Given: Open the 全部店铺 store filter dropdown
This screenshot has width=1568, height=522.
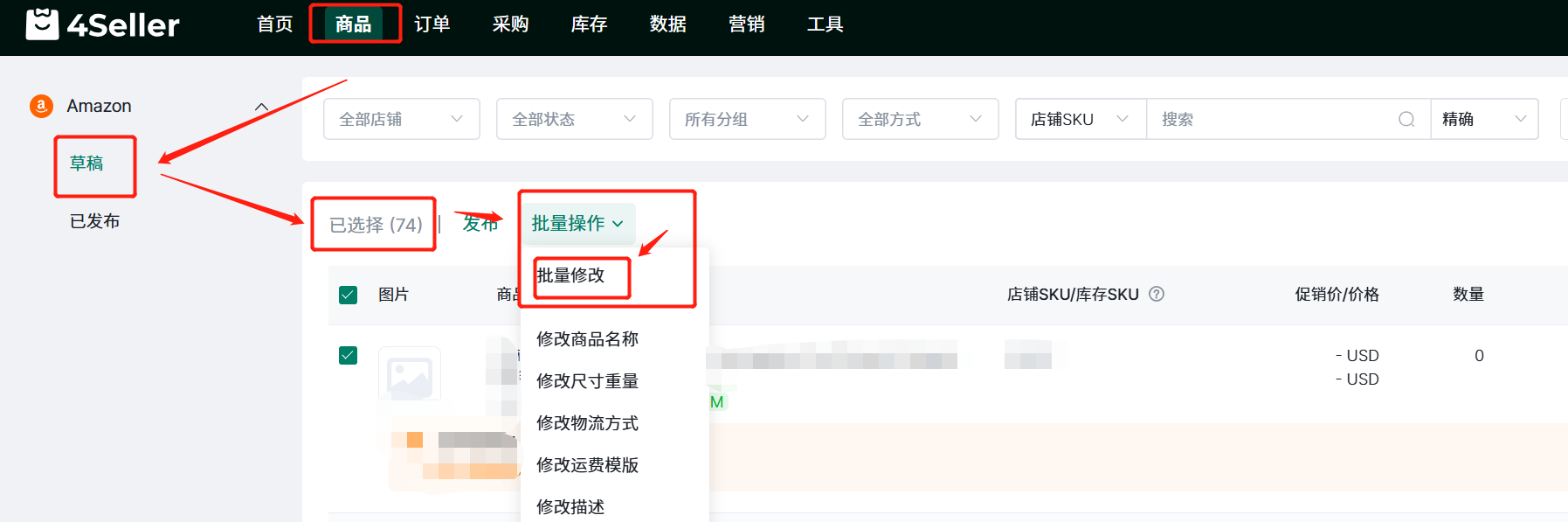Looking at the screenshot, I should [401, 119].
